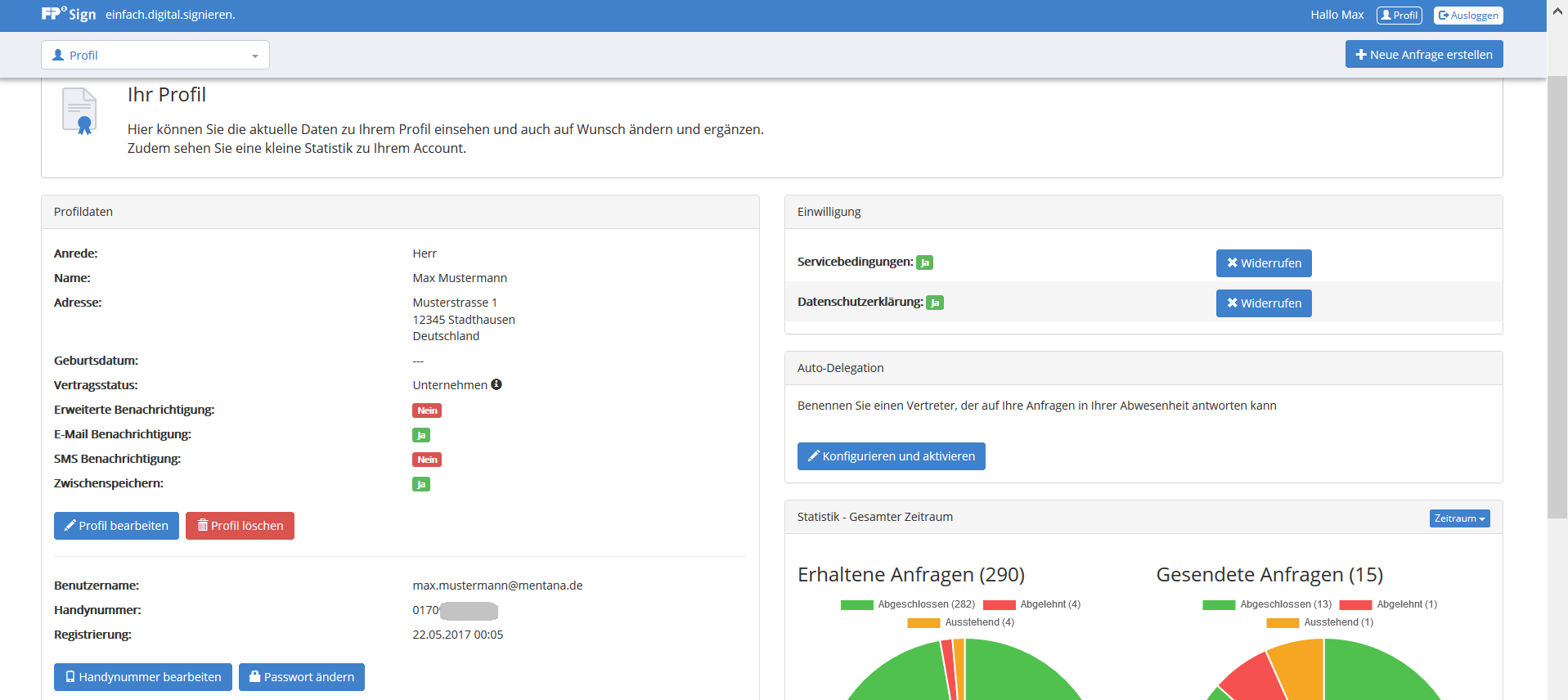Click the info icon next to Unternehmen
This screenshot has height=700, width=1568.
(x=496, y=384)
